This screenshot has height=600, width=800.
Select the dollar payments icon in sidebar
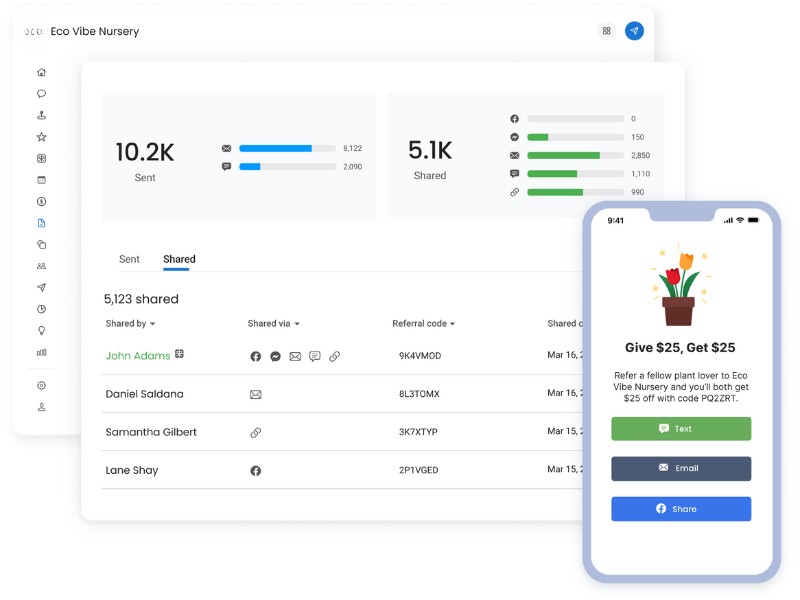click(40, 201)
